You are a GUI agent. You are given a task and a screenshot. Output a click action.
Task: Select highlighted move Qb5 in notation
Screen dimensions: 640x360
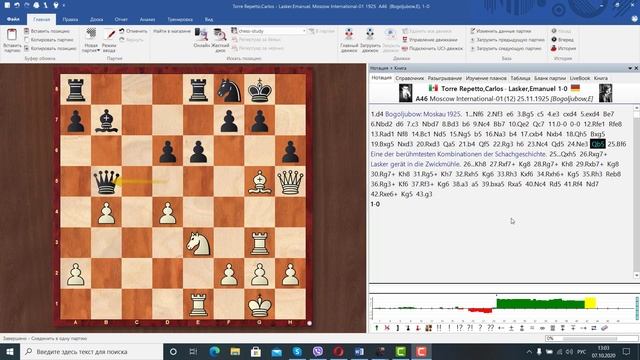[x=598, y=144]
